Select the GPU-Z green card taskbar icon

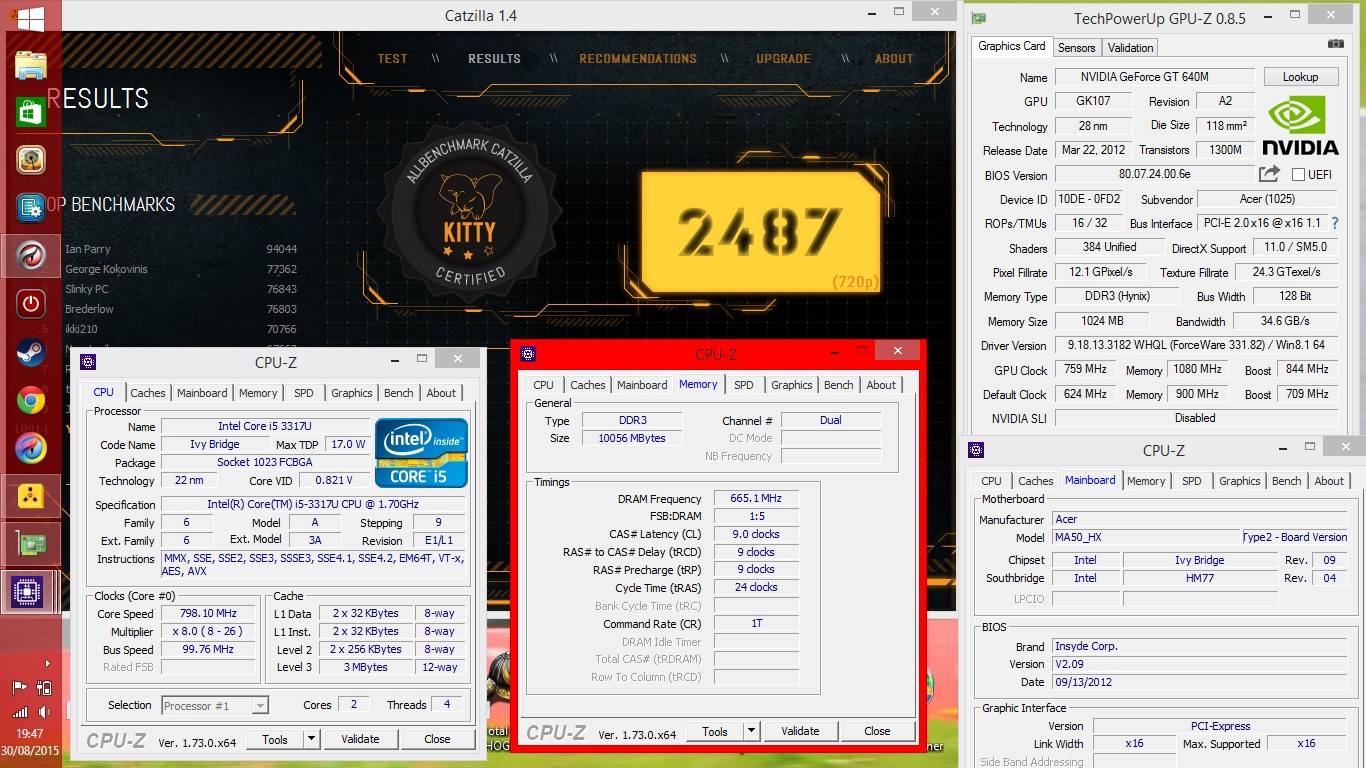pyautogui.click(x=30, y=545)
